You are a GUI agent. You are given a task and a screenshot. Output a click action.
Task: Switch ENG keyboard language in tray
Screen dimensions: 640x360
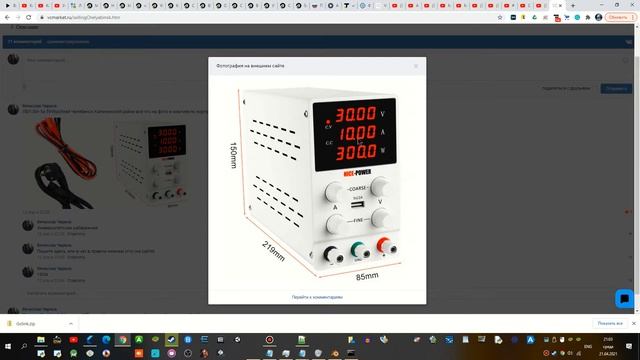click(588, 347)
